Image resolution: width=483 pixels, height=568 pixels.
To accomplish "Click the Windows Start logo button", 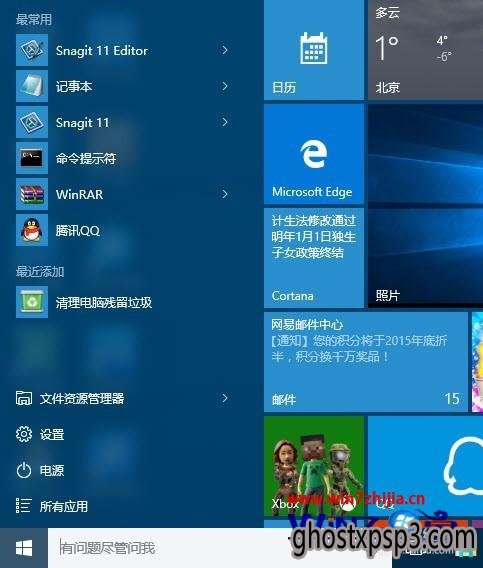I will point(24,548).
